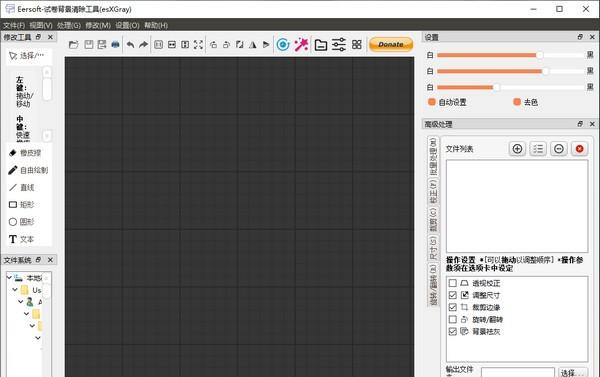
Task: Pick the text (文本) tool
Action: point(22,239)
